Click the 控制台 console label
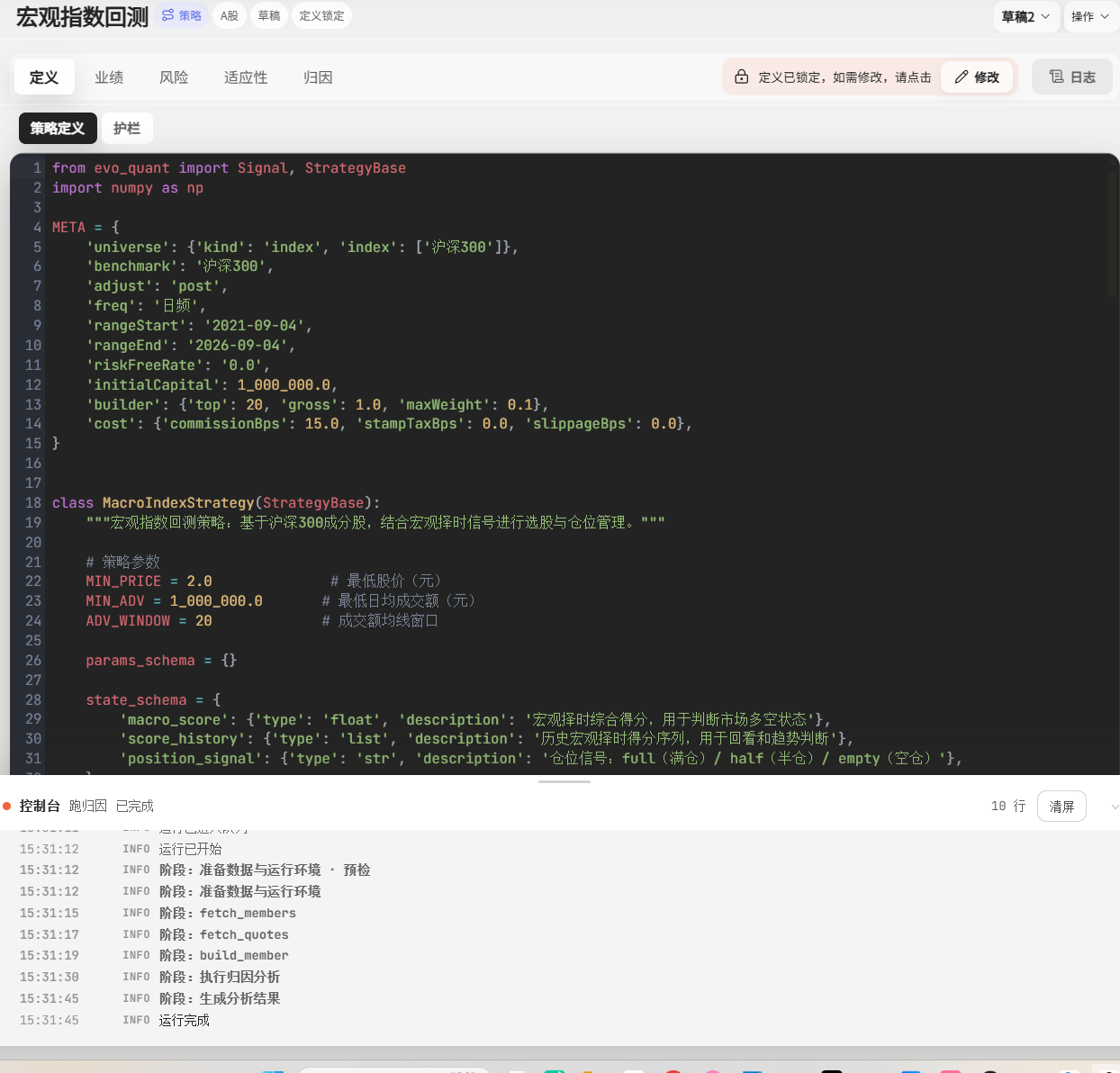Viewport: 1120px width, 1073px height. [x=40, y=806]
